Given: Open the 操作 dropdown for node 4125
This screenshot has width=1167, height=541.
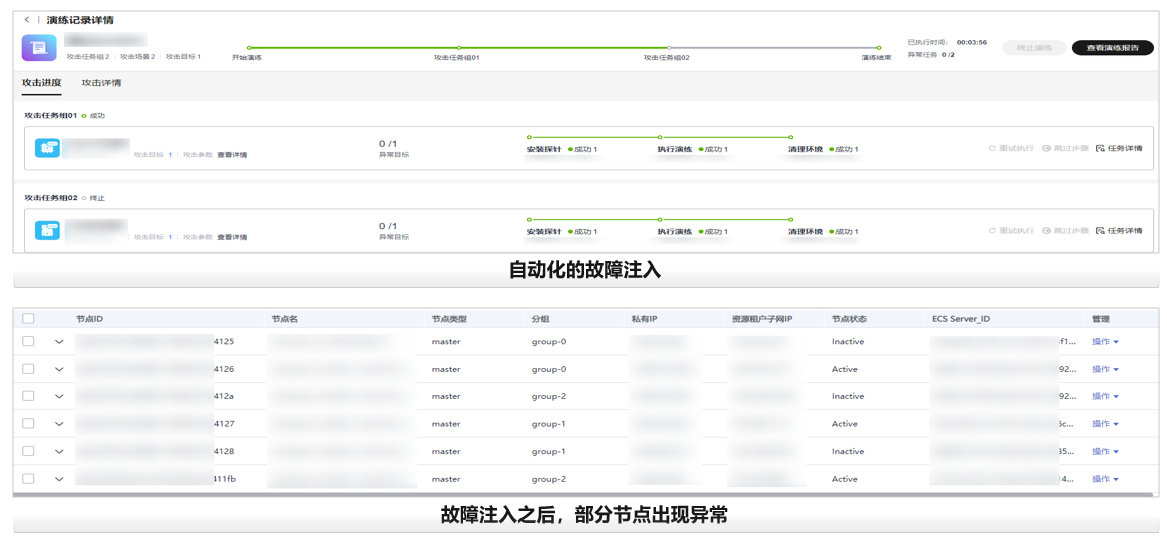Looking at the screenshot, I should pyautogui.click(x=1105, y=342).
